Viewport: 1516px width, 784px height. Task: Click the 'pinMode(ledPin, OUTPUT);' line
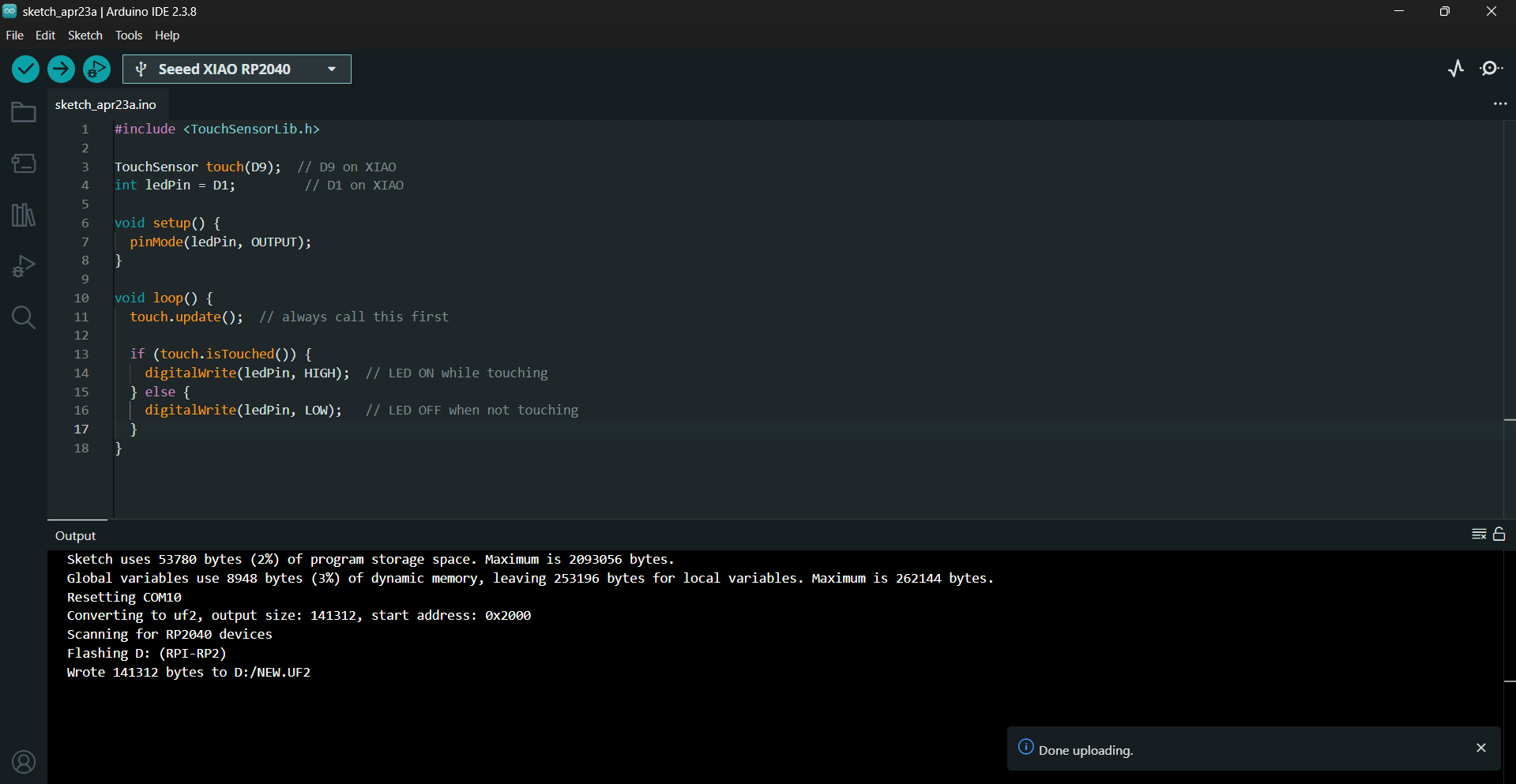pos(220,242)
